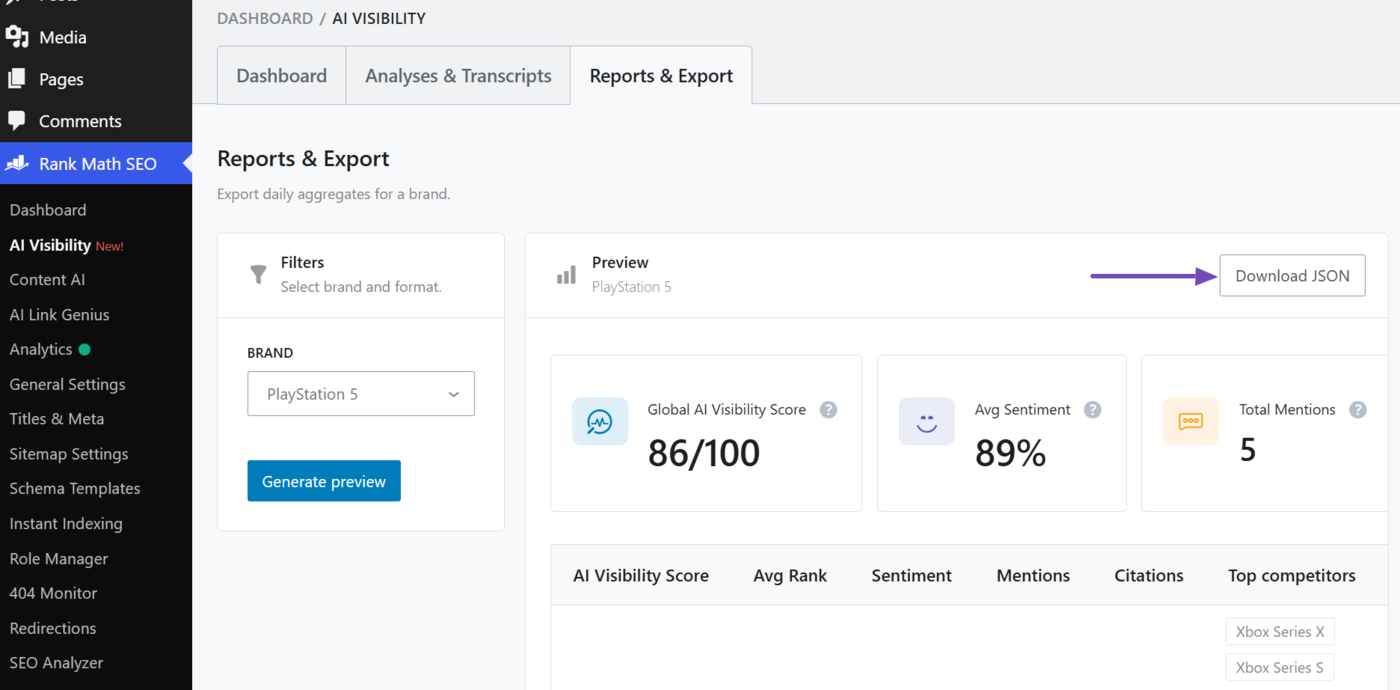Click the Rank Math SEO logo icon

pos(17,163)
